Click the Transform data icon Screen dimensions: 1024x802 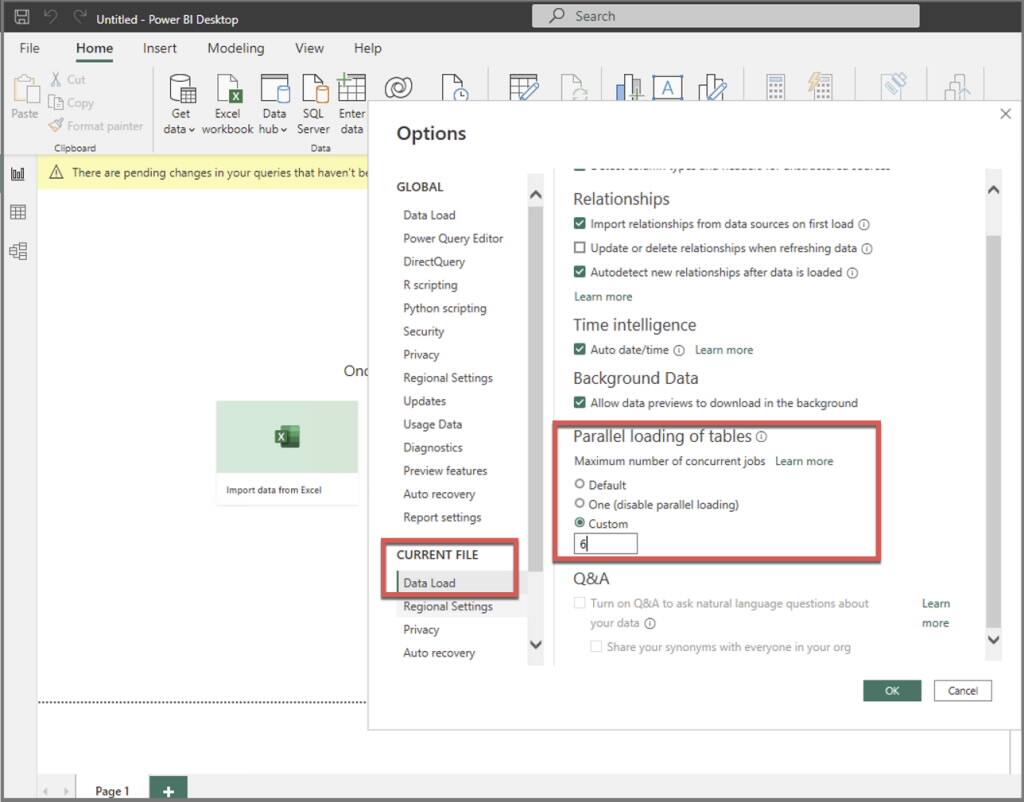(x=525, y=88)
